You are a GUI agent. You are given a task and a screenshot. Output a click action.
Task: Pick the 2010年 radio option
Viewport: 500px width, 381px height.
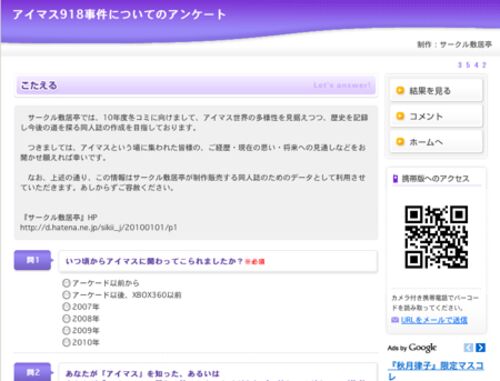click(x=66, y=342)
